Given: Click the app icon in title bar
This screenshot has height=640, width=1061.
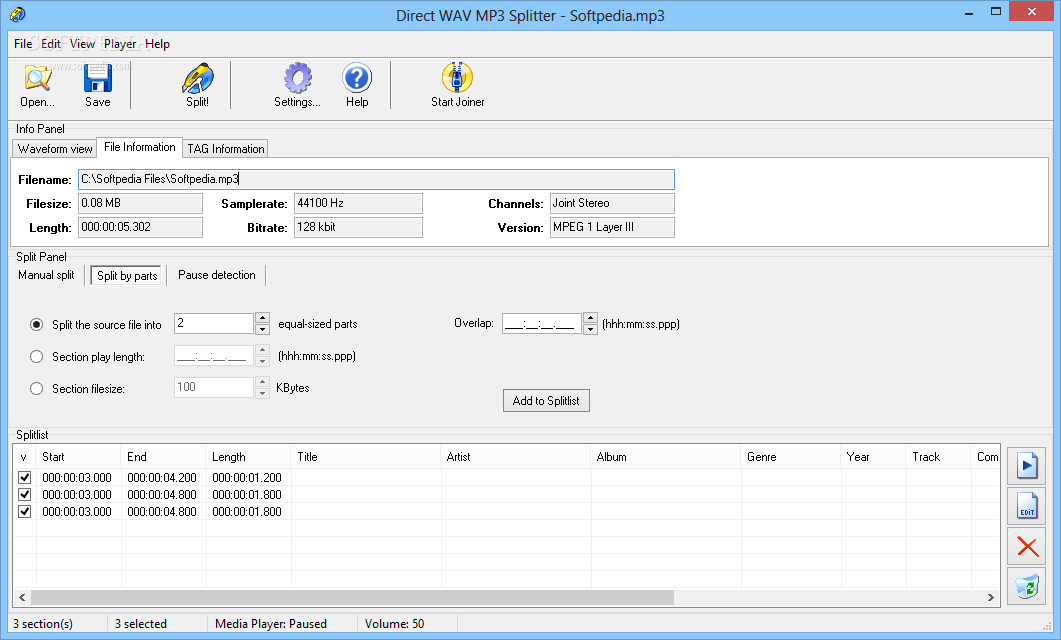Looking at the screenshot, I should [x=18, y=14].
